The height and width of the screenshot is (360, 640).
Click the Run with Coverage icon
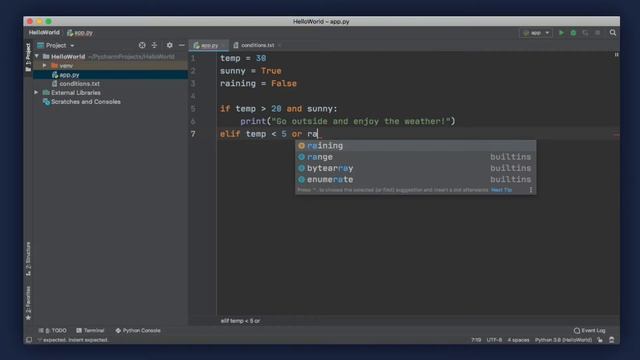click(585, 33)
